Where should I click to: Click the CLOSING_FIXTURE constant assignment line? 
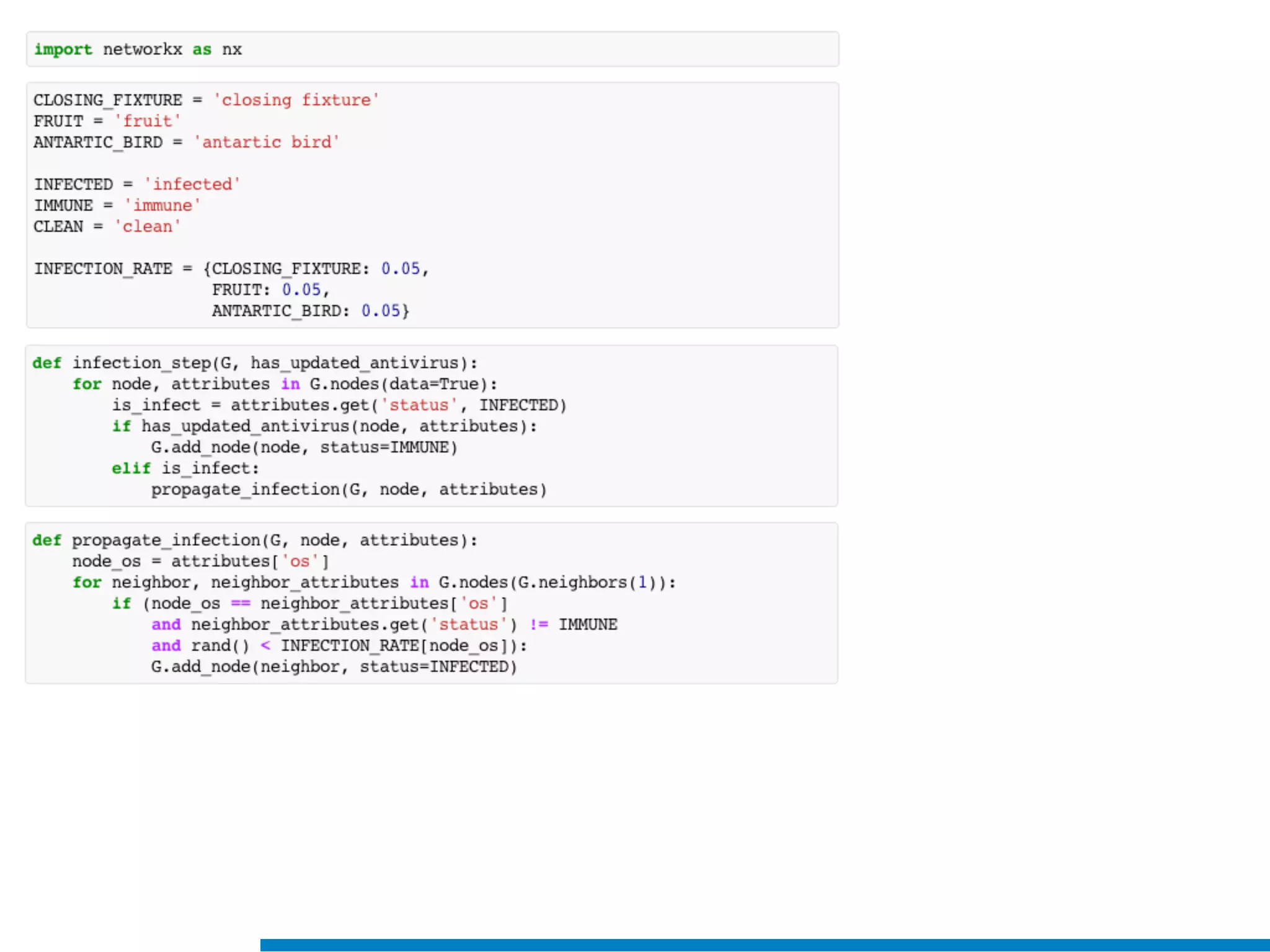(206, 100)
